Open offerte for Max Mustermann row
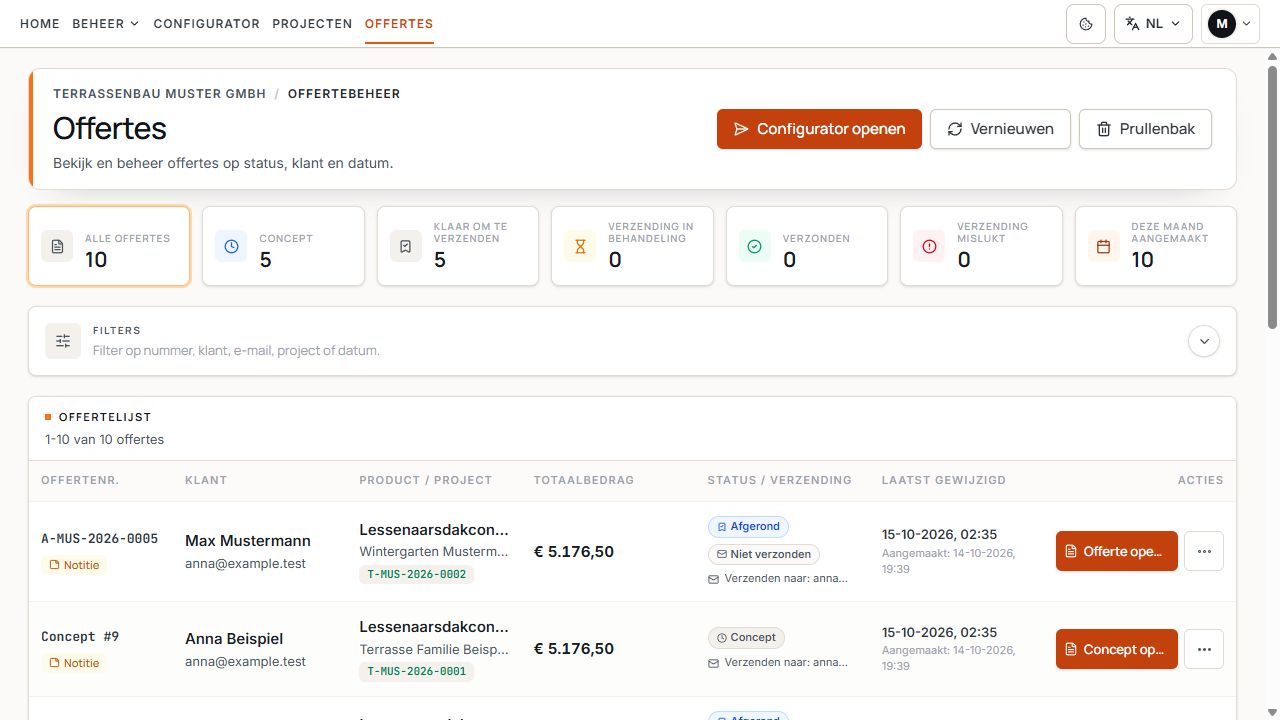The width and height of the screenshot is (1280, 720). tap(1117, 551)
